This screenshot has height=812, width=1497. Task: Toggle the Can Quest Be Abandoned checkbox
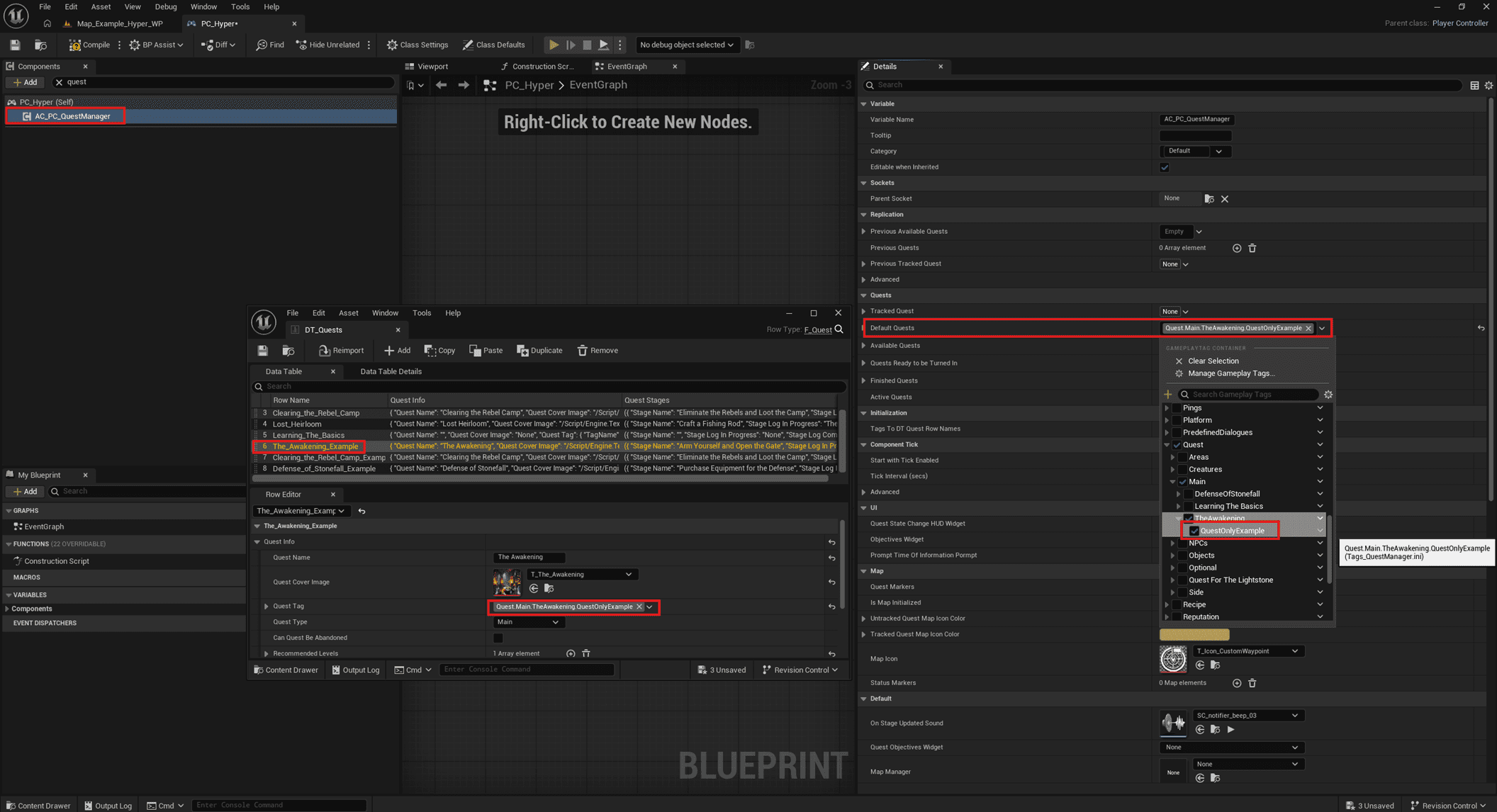click(498, 638)
